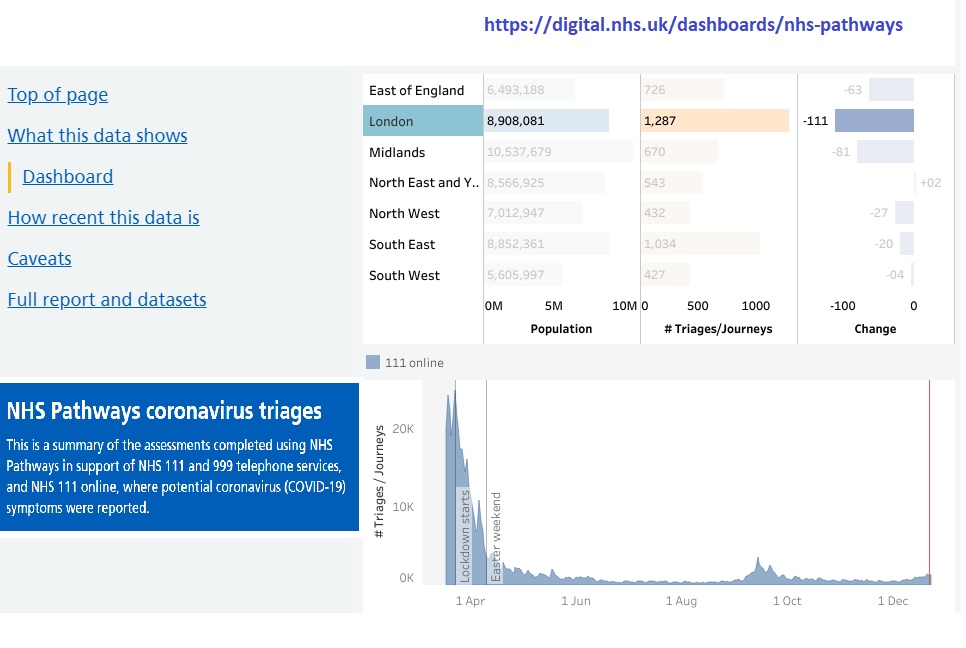The image size is (966, 648).
Task: Open the 'Top of page' link
Action: (x=57, y=95)
